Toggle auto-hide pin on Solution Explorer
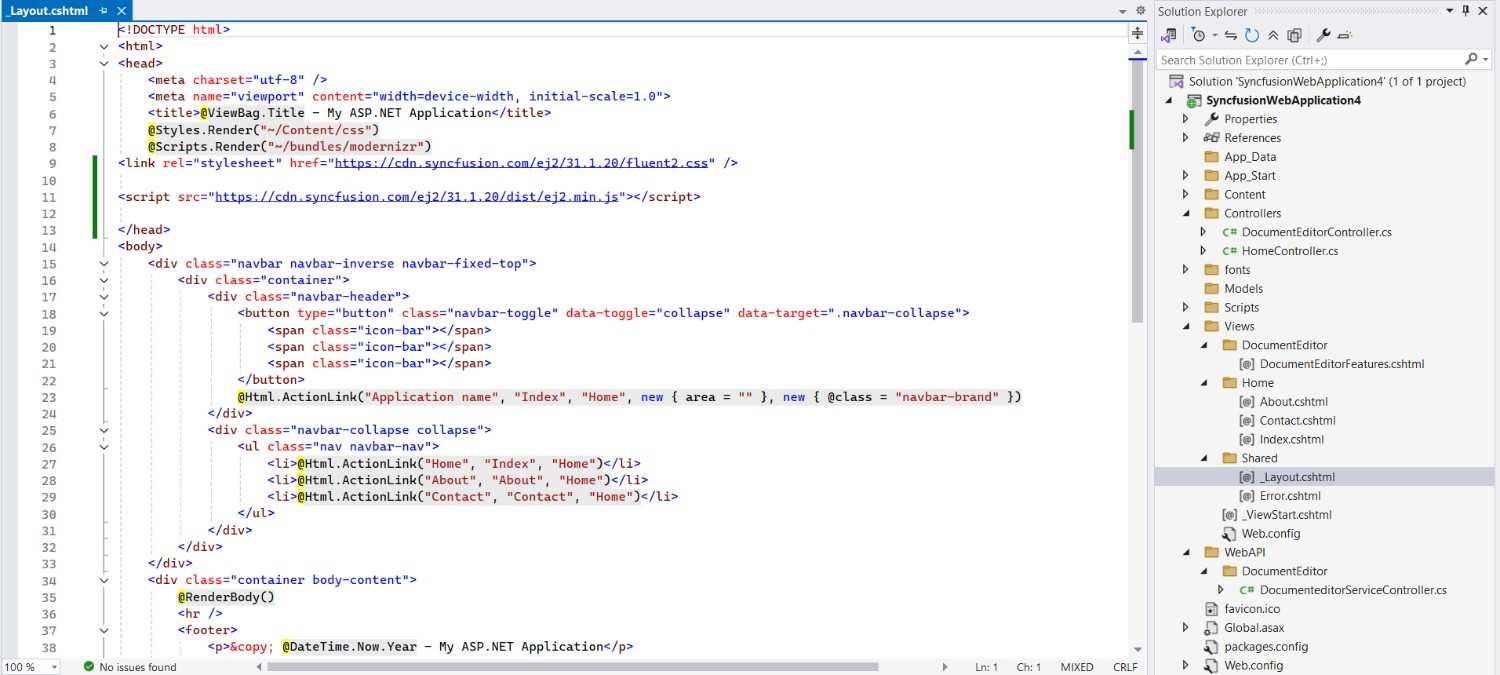The image size is (1500, 675). point(1464,11)
